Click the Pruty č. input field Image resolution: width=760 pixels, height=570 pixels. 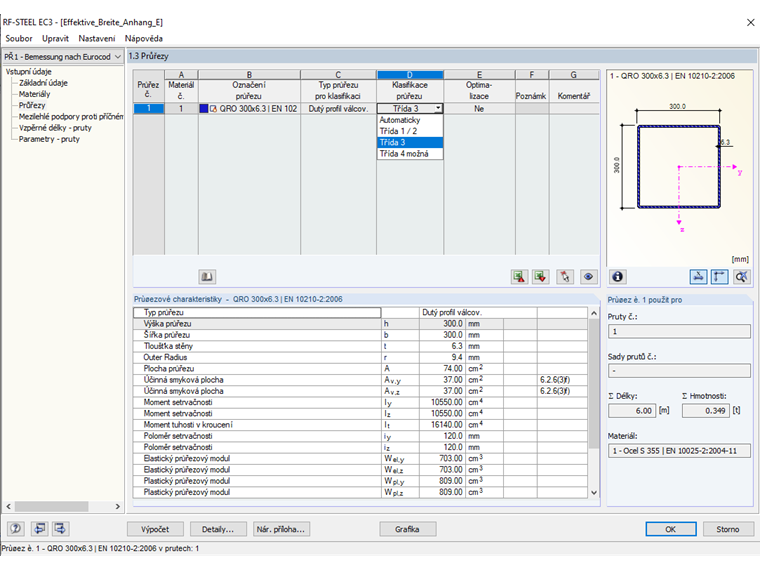pos(679,332)
